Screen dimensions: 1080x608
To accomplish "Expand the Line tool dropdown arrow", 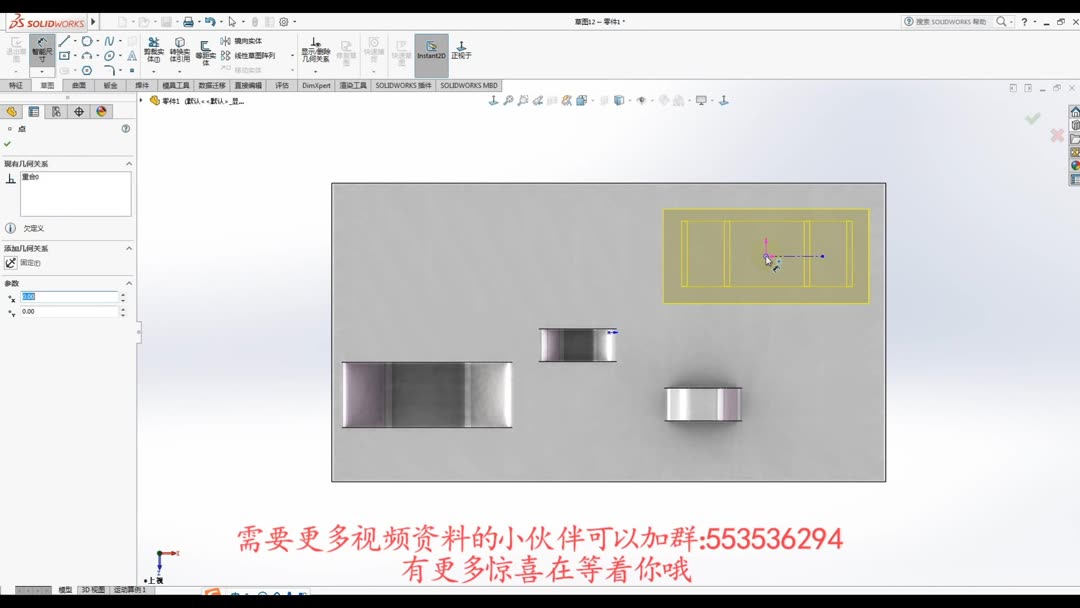I will click(x=74, y=42).
